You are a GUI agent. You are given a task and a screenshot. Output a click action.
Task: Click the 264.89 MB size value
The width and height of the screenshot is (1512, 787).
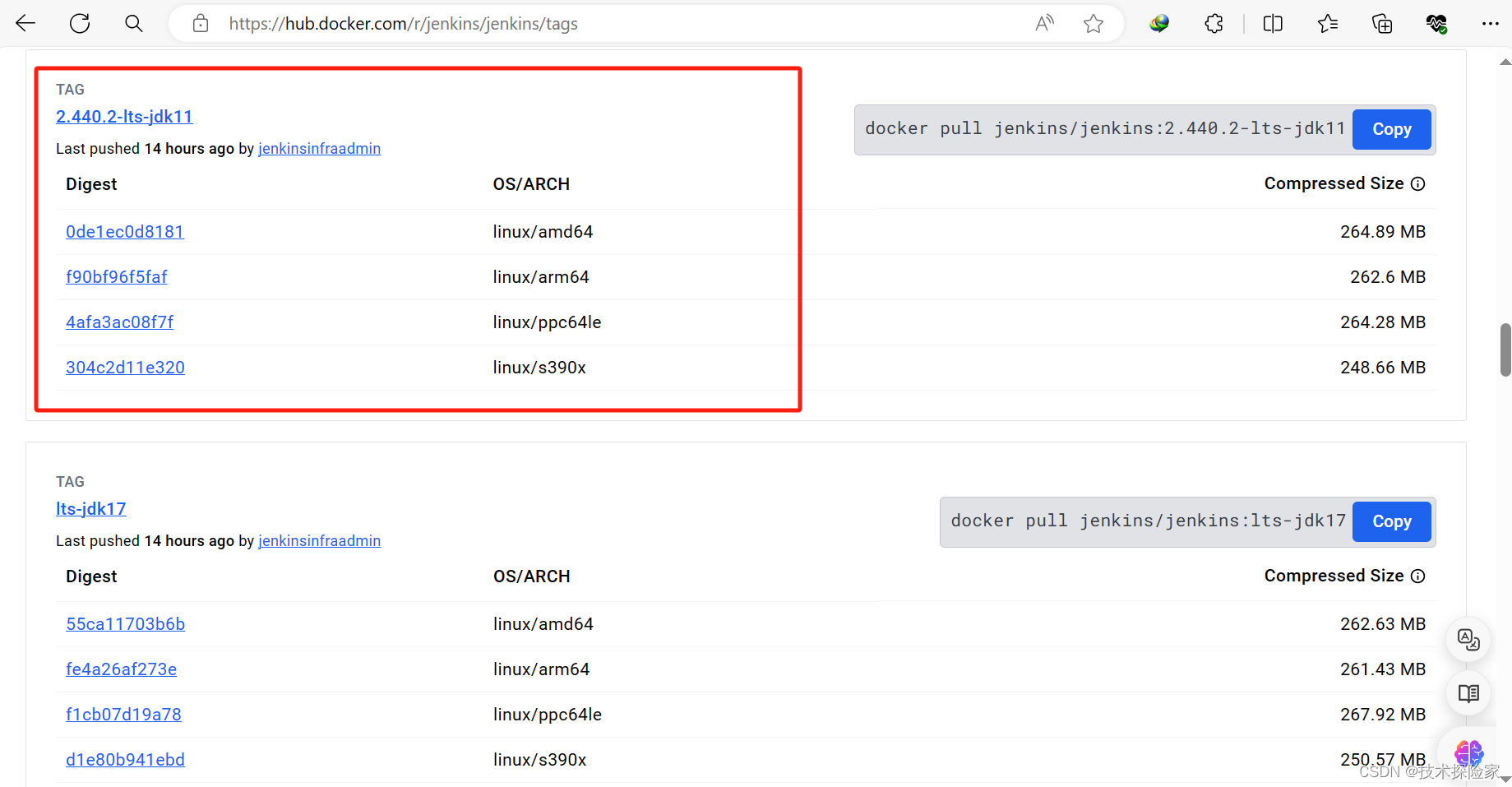(x=1383, y=232)
